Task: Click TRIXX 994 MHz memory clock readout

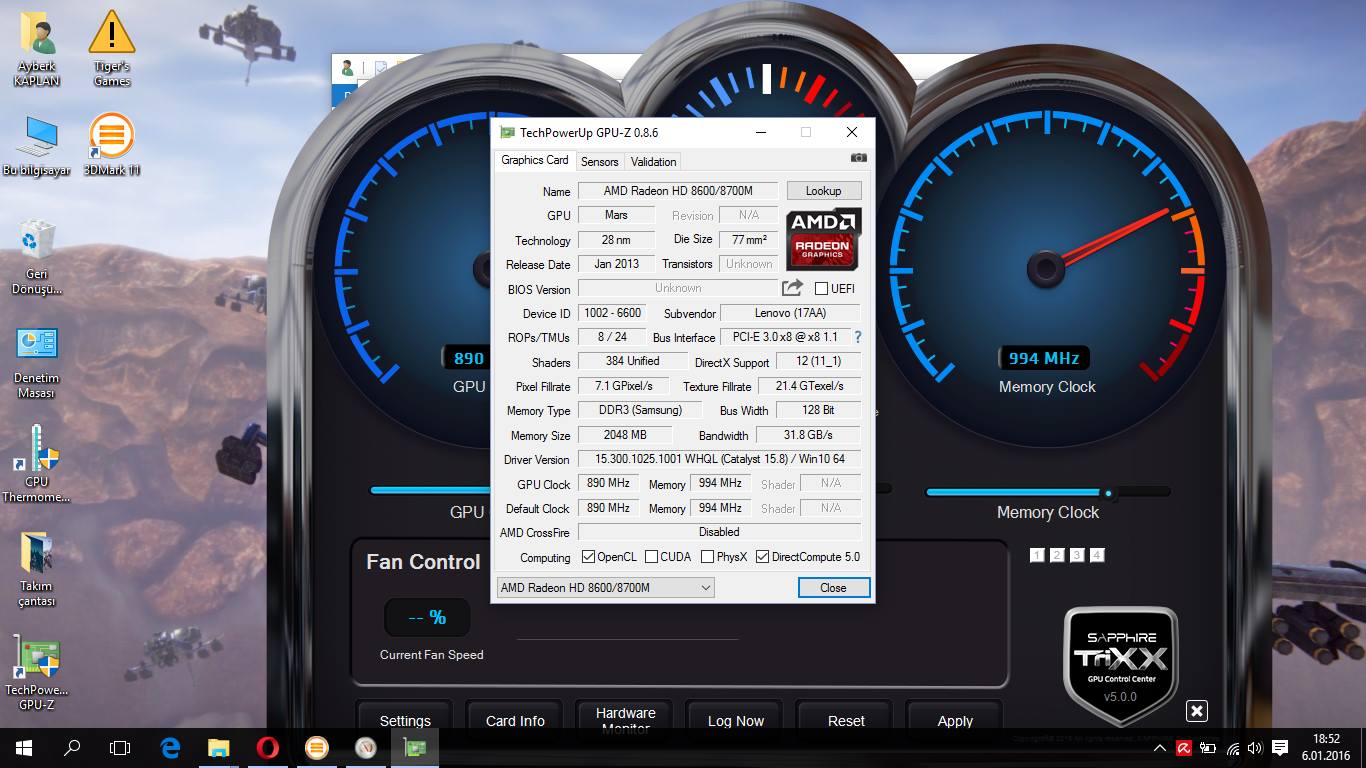Action: click(1044, 358)
